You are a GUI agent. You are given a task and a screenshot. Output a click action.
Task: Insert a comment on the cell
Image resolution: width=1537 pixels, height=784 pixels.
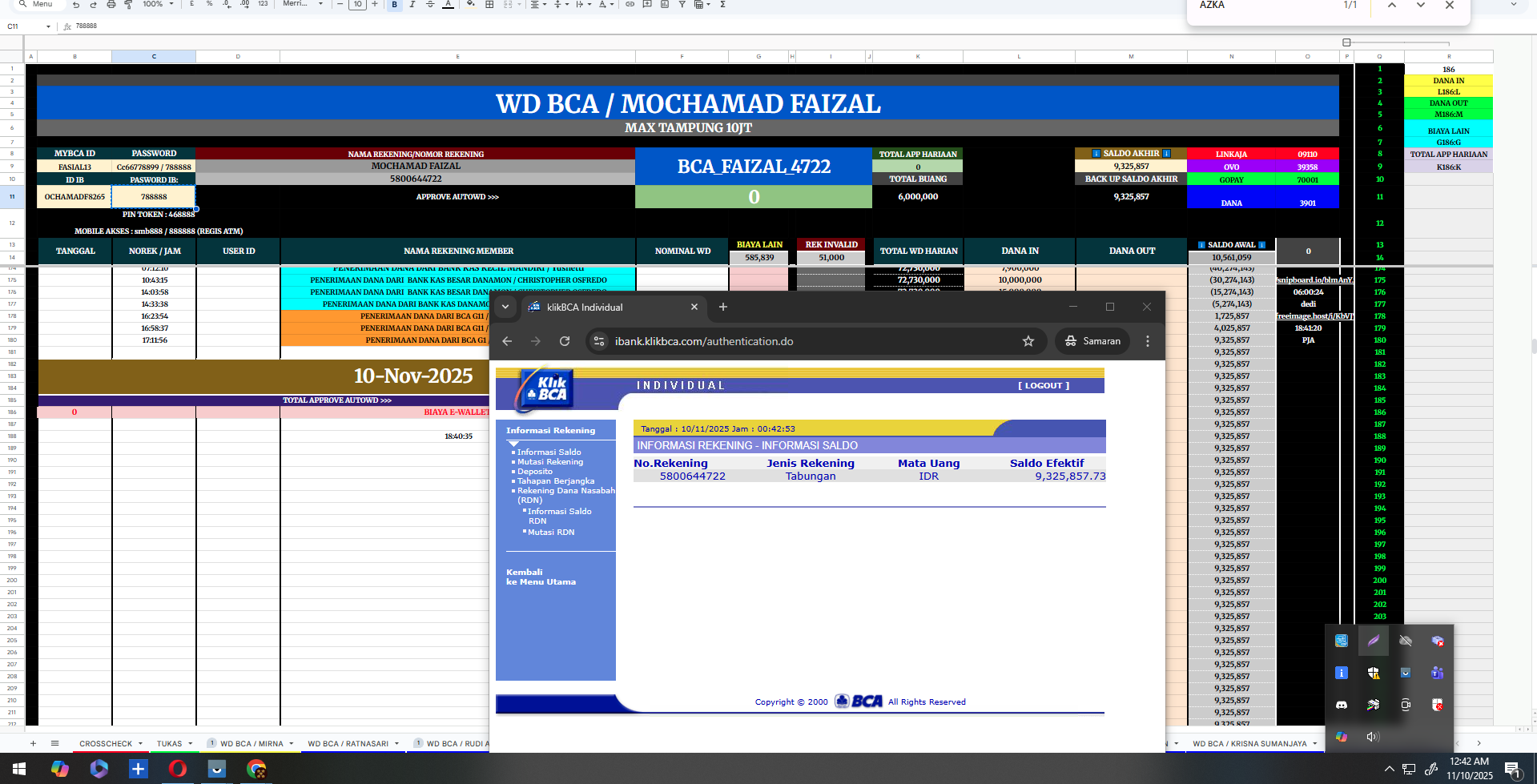[647, 5]
